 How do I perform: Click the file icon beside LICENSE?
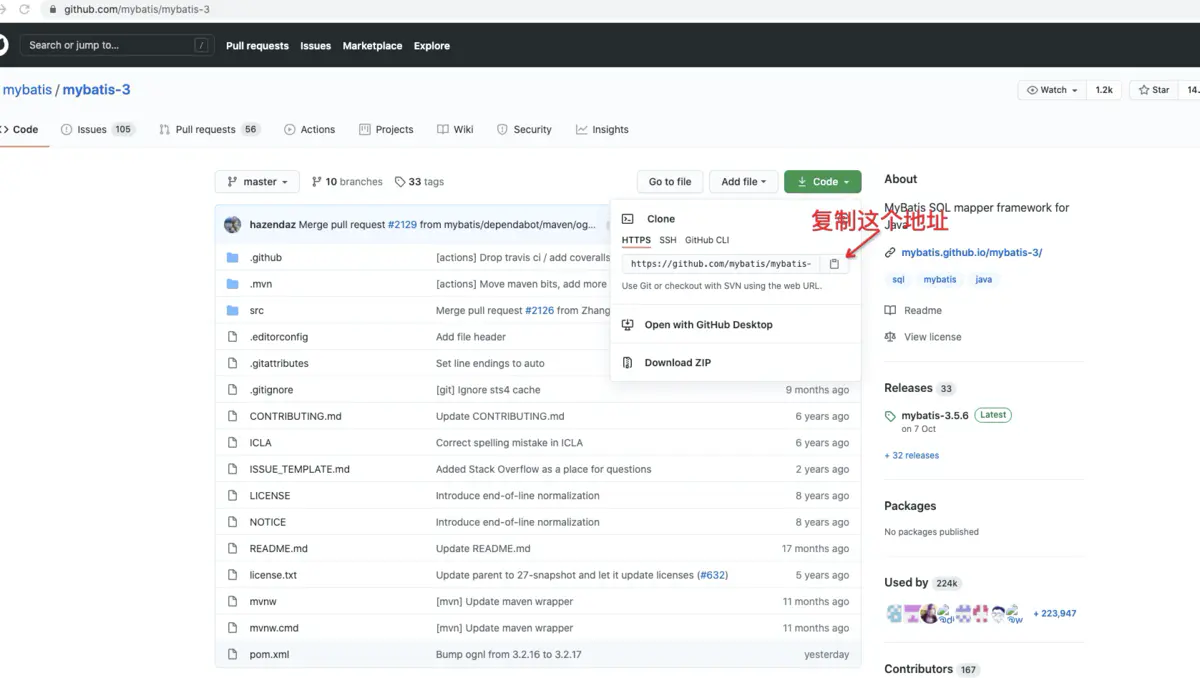pos(232,496)
